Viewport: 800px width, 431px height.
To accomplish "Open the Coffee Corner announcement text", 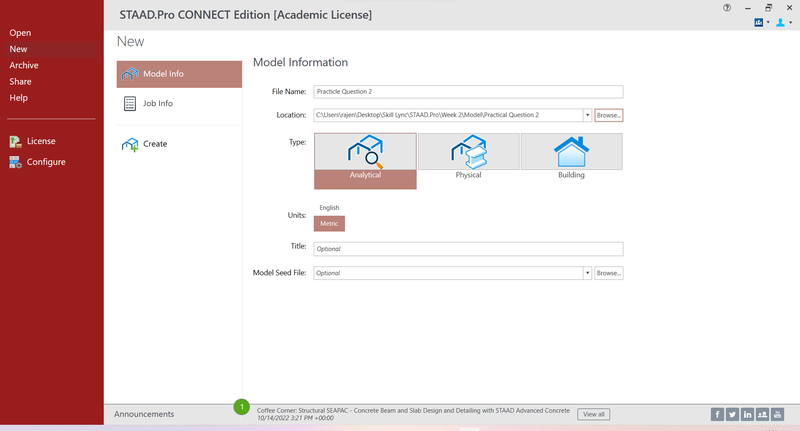I will point(413,411).
